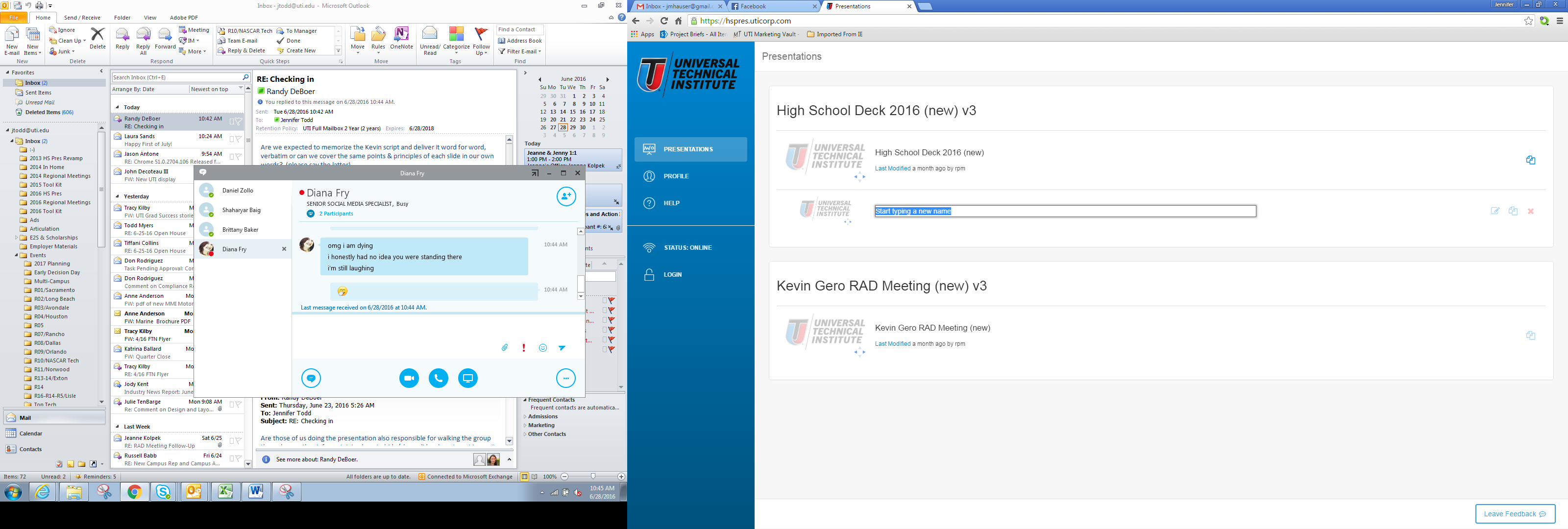Collapse the Yesterday message group
This screenshot has width=1568, height=529.
118,196
